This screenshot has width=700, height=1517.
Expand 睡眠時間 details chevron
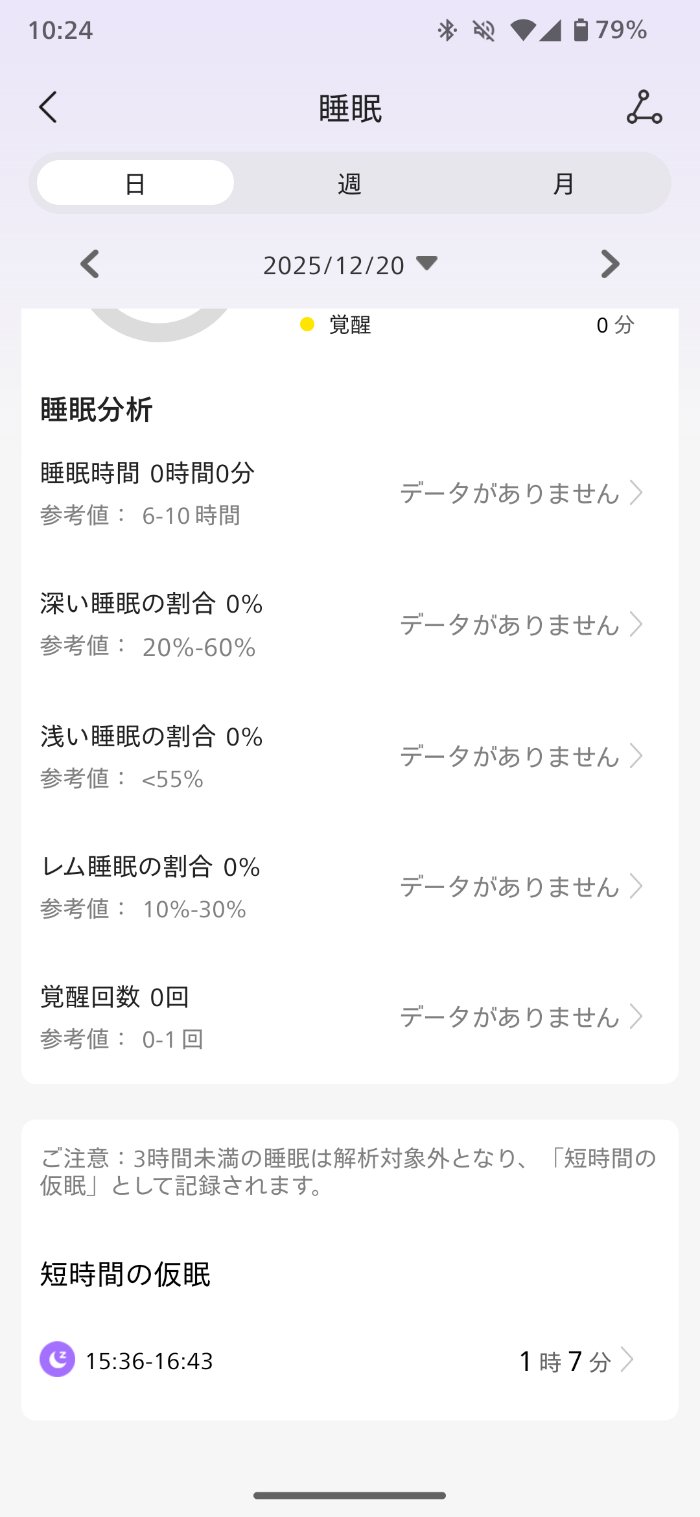tap(636, 493)
